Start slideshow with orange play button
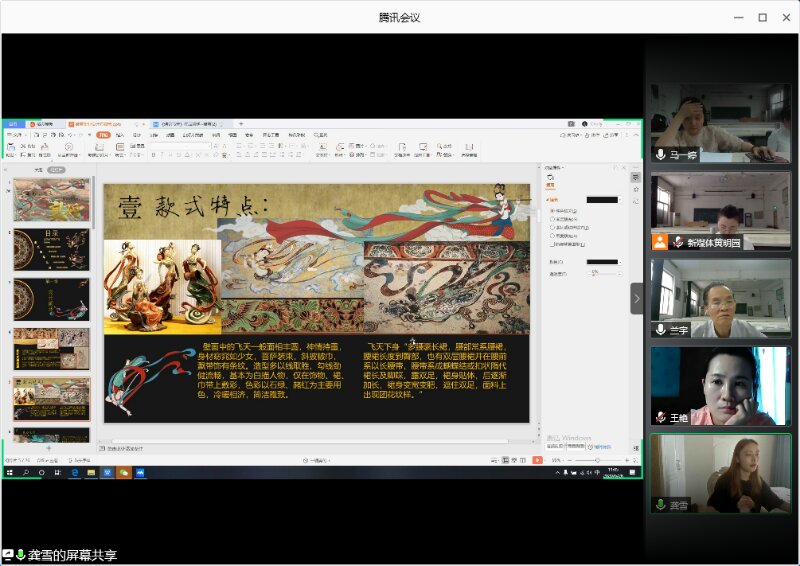This screenshot has width=800, height=566. tap(537, 460)
